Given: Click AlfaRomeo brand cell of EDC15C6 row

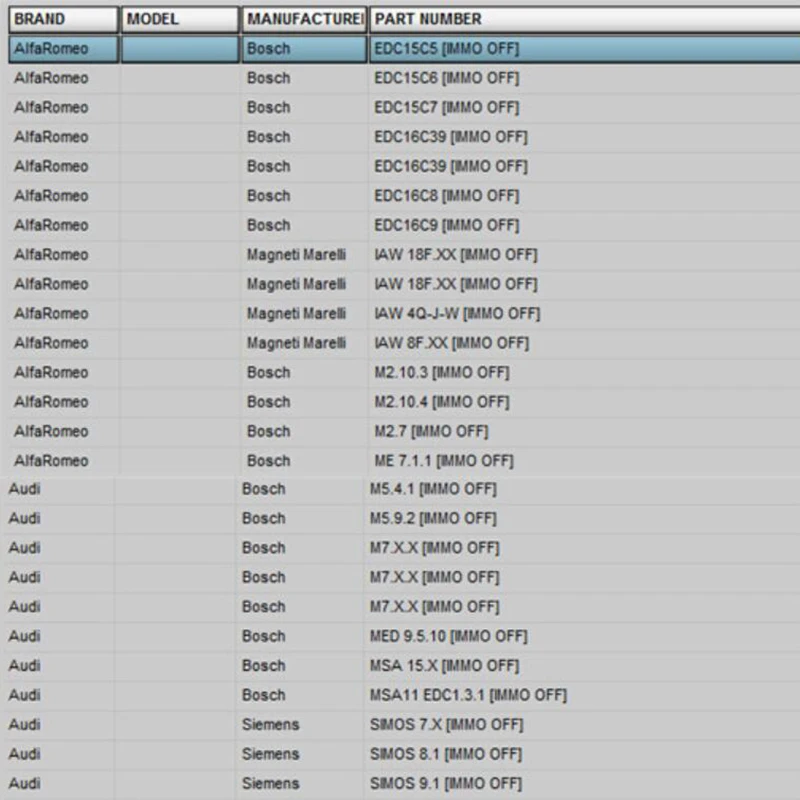Looking at the screenshot, I should click(x=51, y=79).
